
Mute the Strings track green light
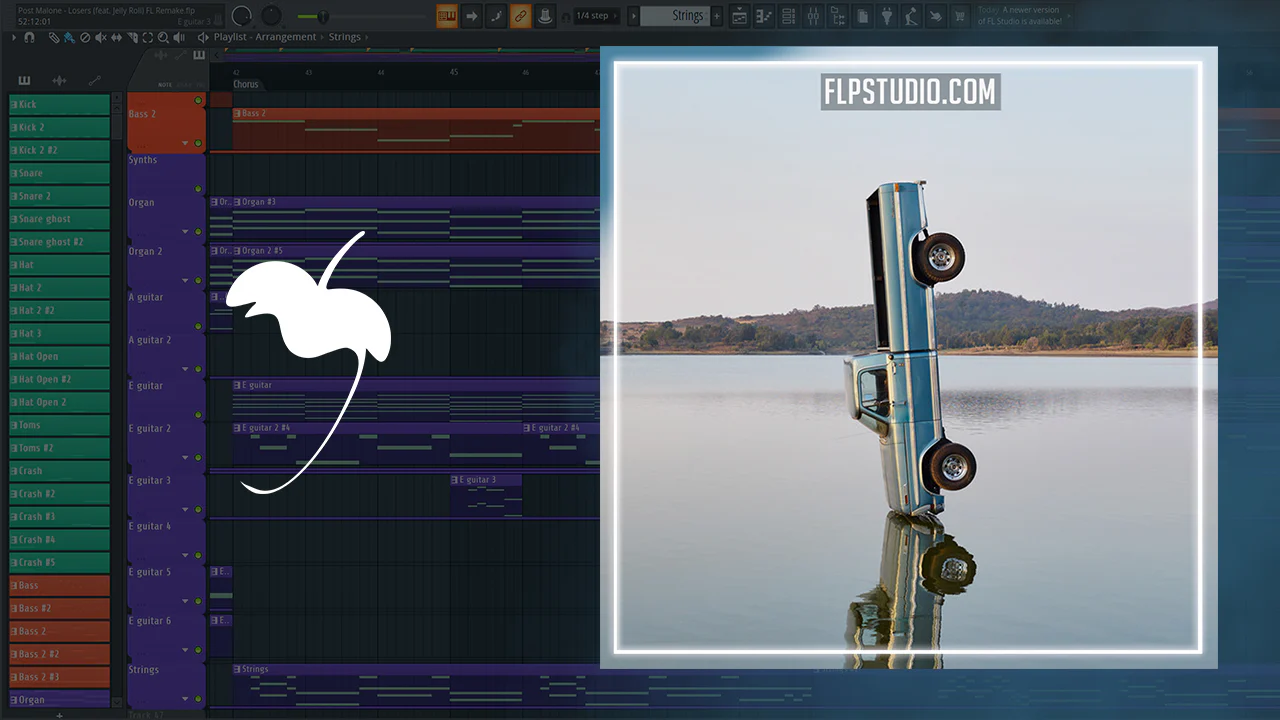198,699
